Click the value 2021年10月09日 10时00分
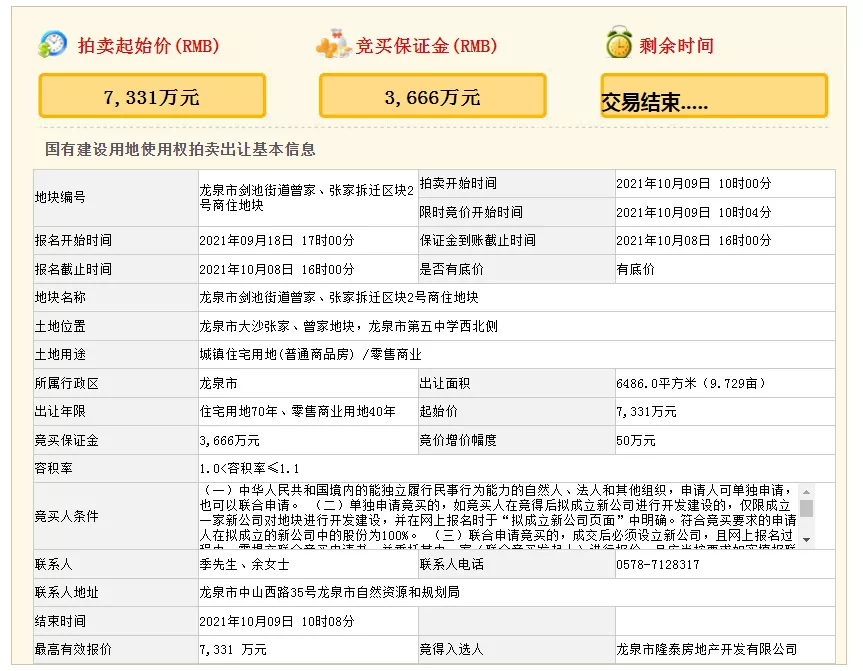The image size is (863, 671). pyautogui.click(x=693, y=183)
